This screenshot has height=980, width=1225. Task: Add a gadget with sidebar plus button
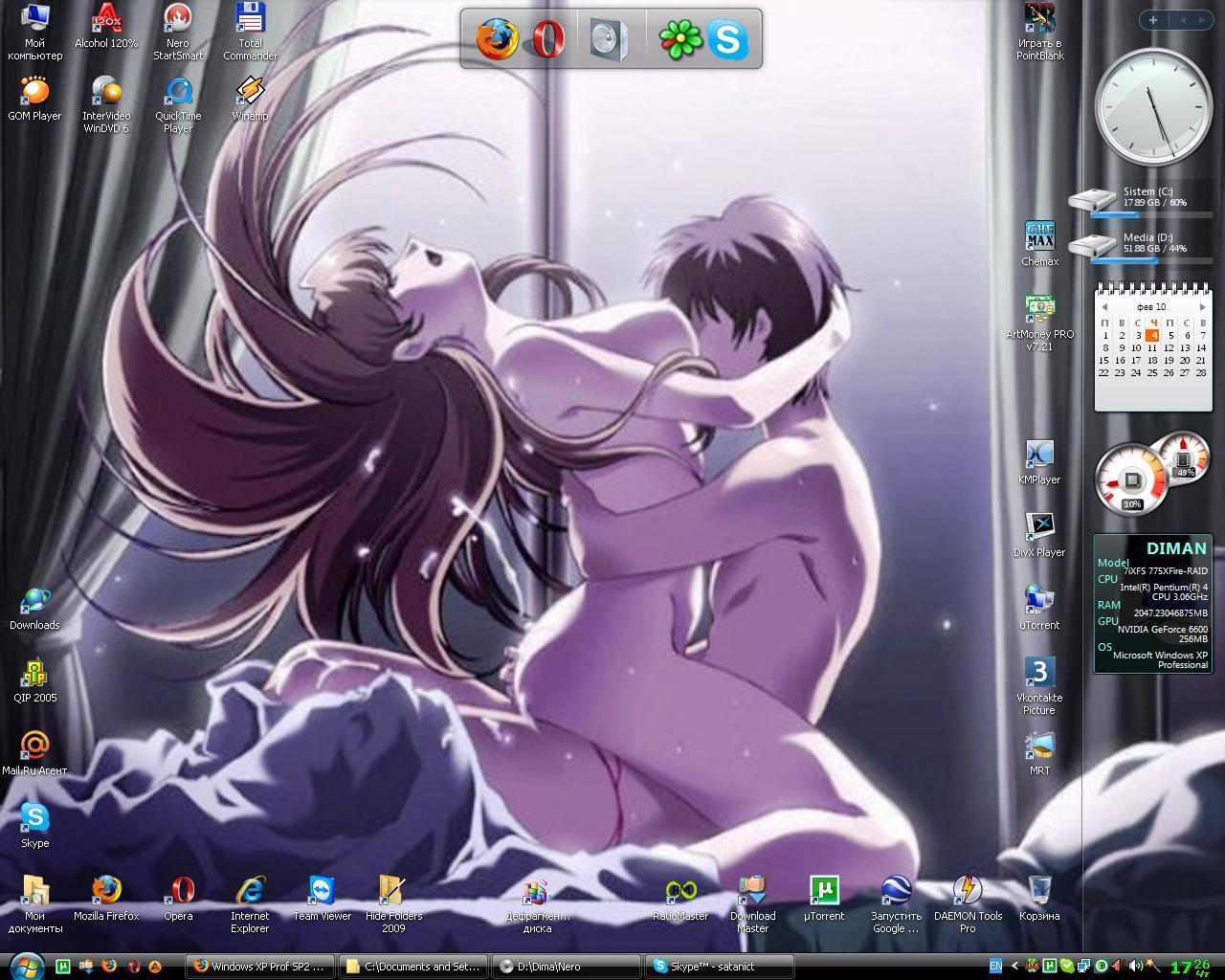tap(1153, 20)
